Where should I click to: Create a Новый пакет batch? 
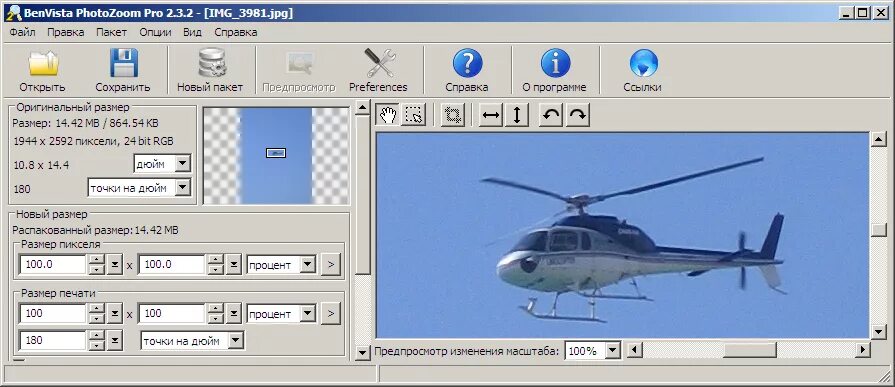click(x=210, y=71)
